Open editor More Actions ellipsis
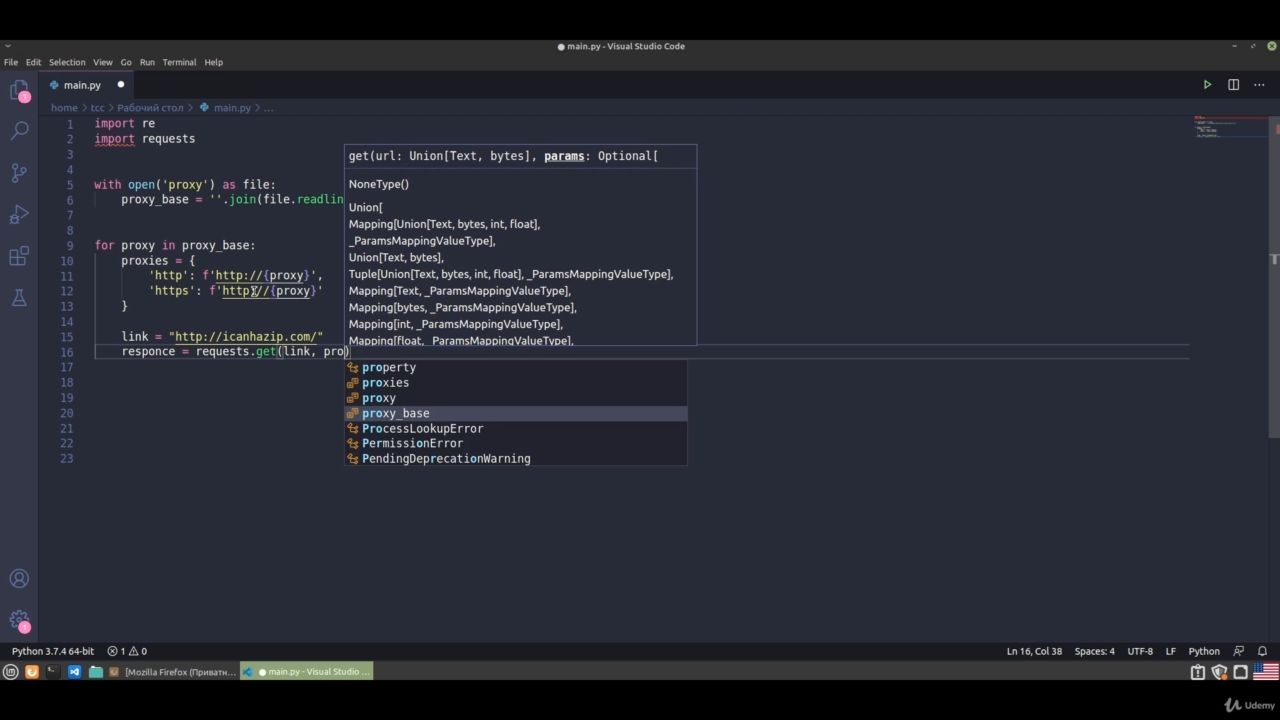 coord(1259,85)
